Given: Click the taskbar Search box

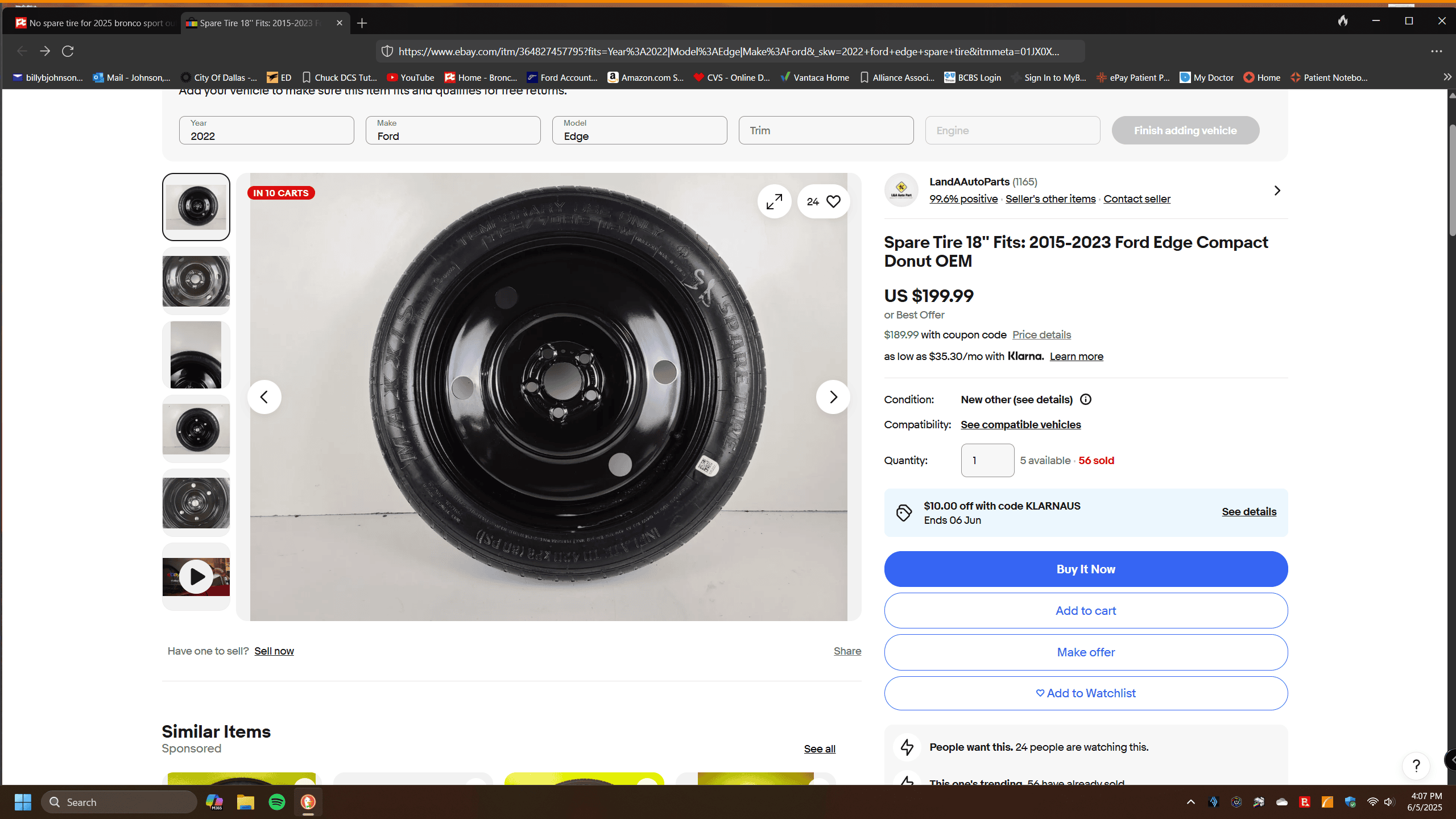Looking at the screenshot, I should (119, 802).
